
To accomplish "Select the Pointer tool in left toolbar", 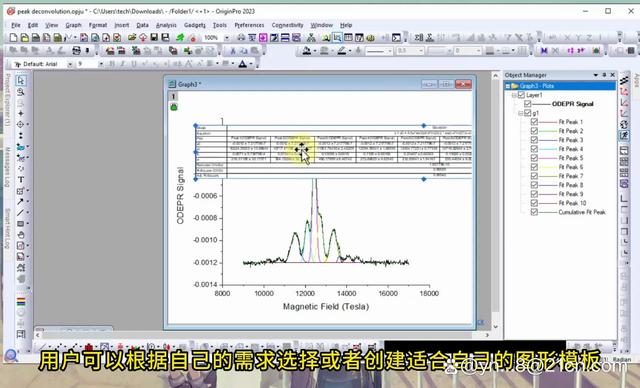I will pos(21,80).
